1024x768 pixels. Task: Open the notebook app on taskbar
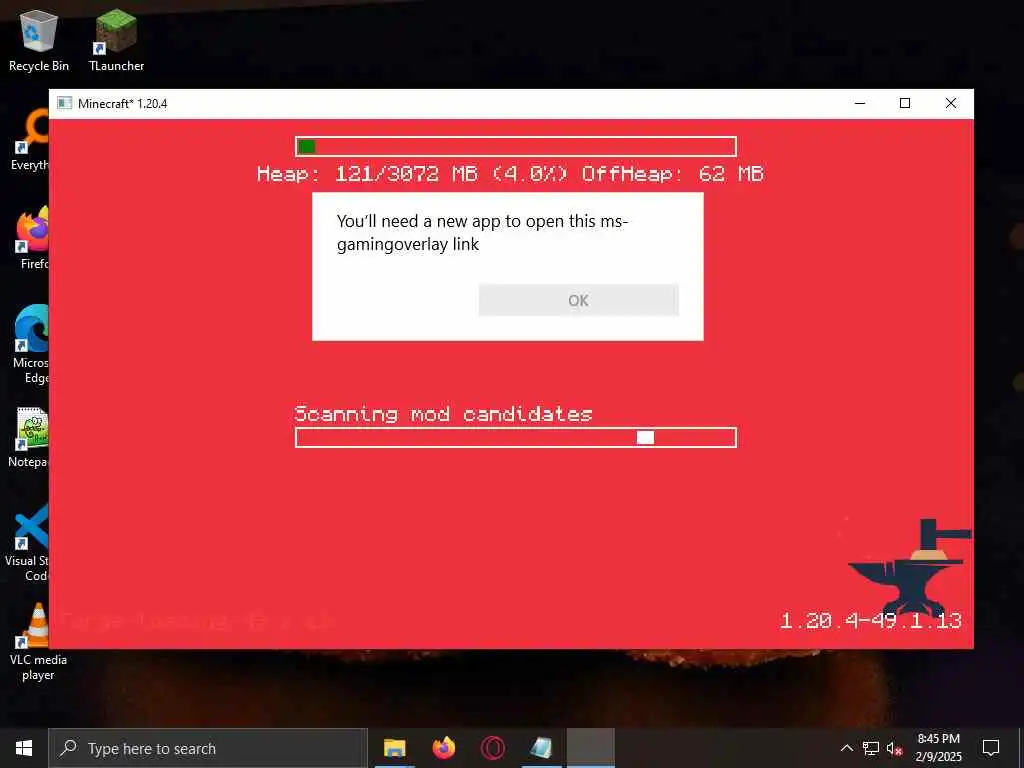pos(541,748)
